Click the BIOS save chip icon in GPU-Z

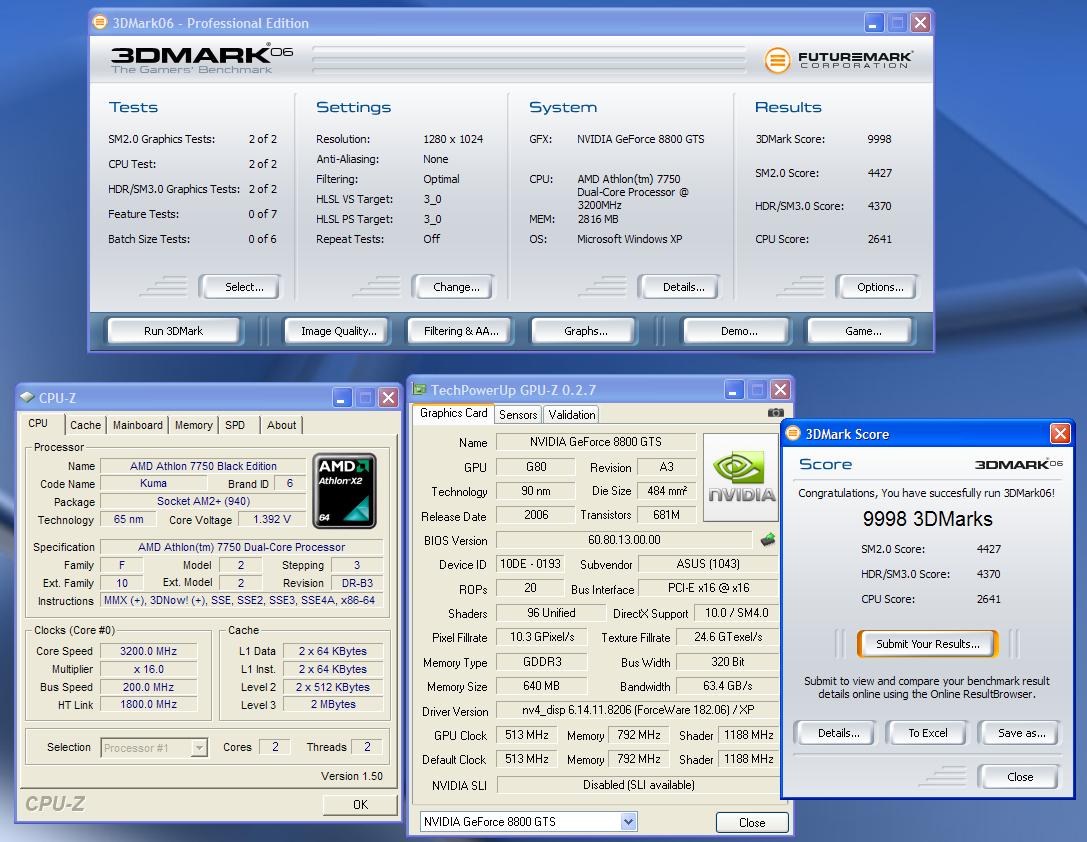(767, 540)
